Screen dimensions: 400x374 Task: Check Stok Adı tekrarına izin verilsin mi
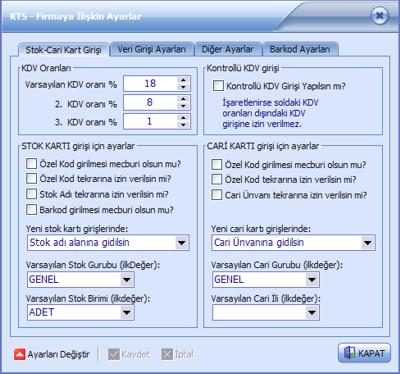(x=31, y=194)
